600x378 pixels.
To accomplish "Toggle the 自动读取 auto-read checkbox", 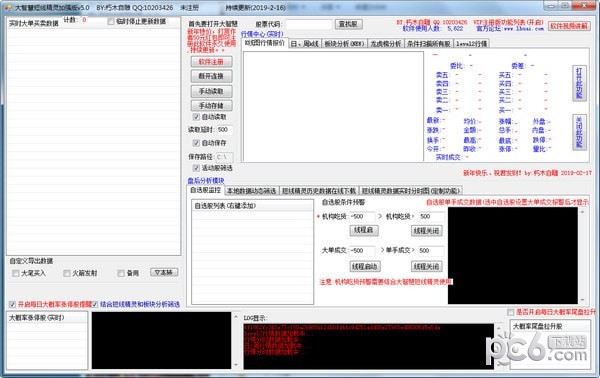I will click(196, 117).
